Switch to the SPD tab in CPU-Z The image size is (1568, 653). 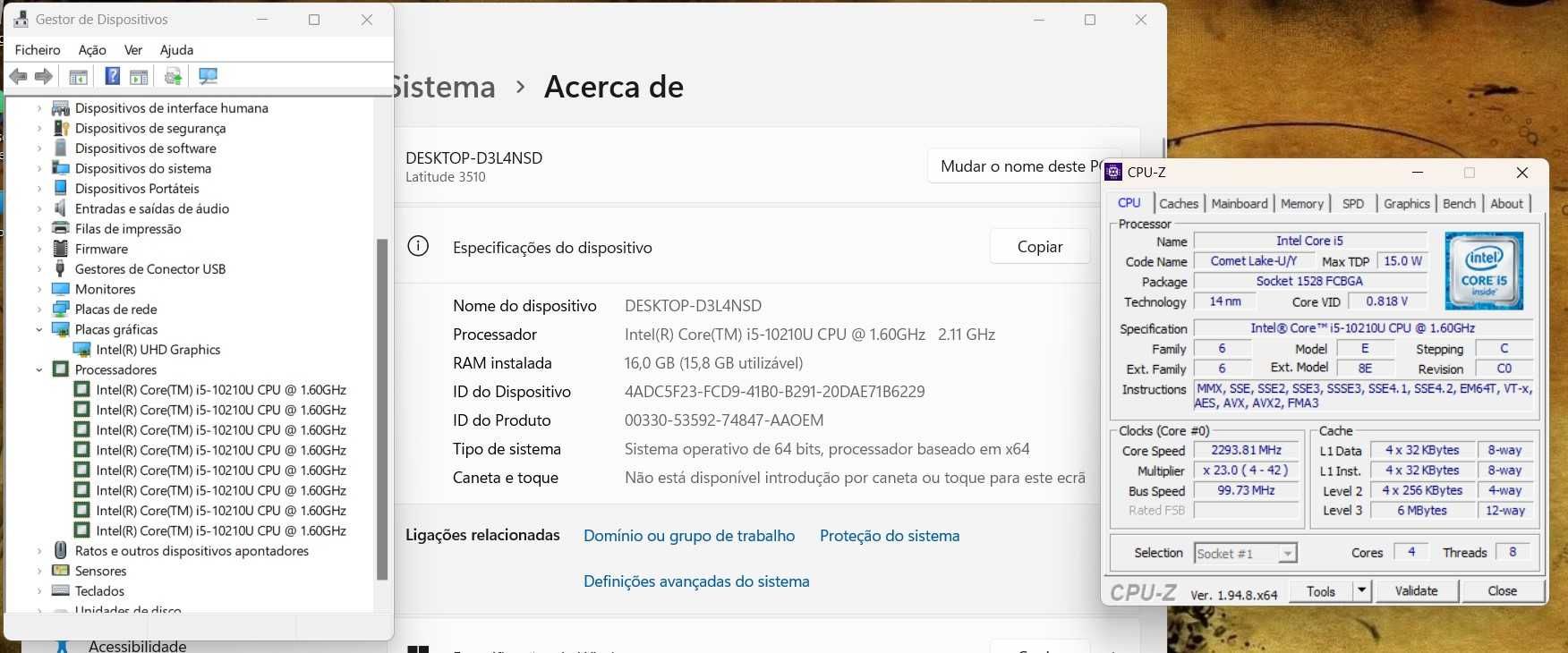[x=1353, y=204]
